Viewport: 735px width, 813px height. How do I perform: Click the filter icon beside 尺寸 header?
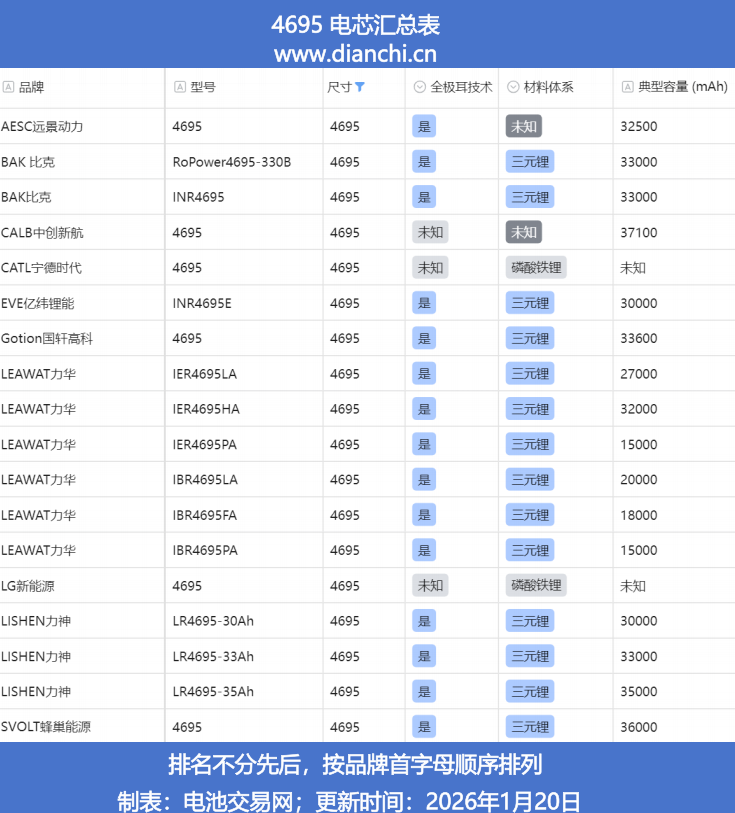pos(360,87)
